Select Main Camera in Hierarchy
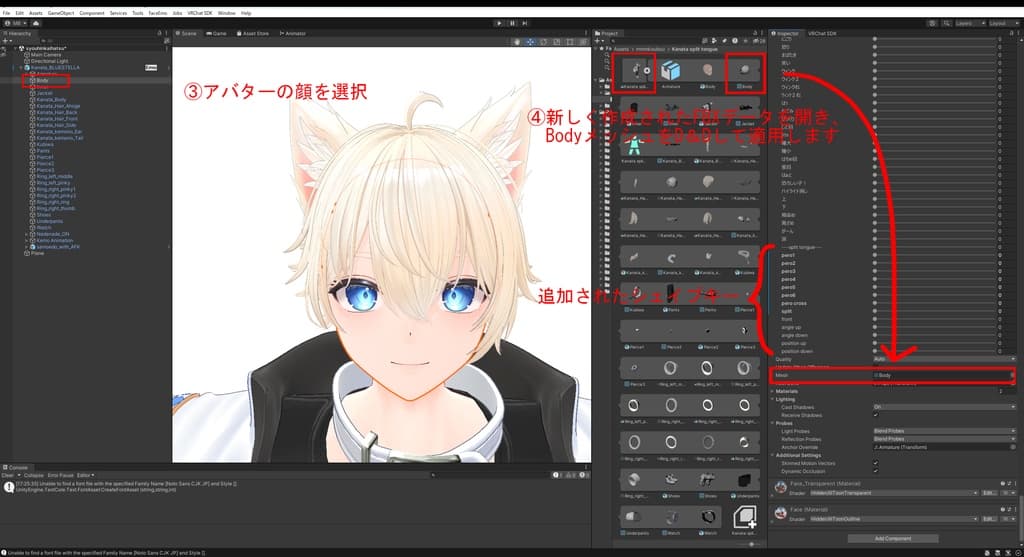Viewport: 1024px width, 557px height. tap(46, 55)
